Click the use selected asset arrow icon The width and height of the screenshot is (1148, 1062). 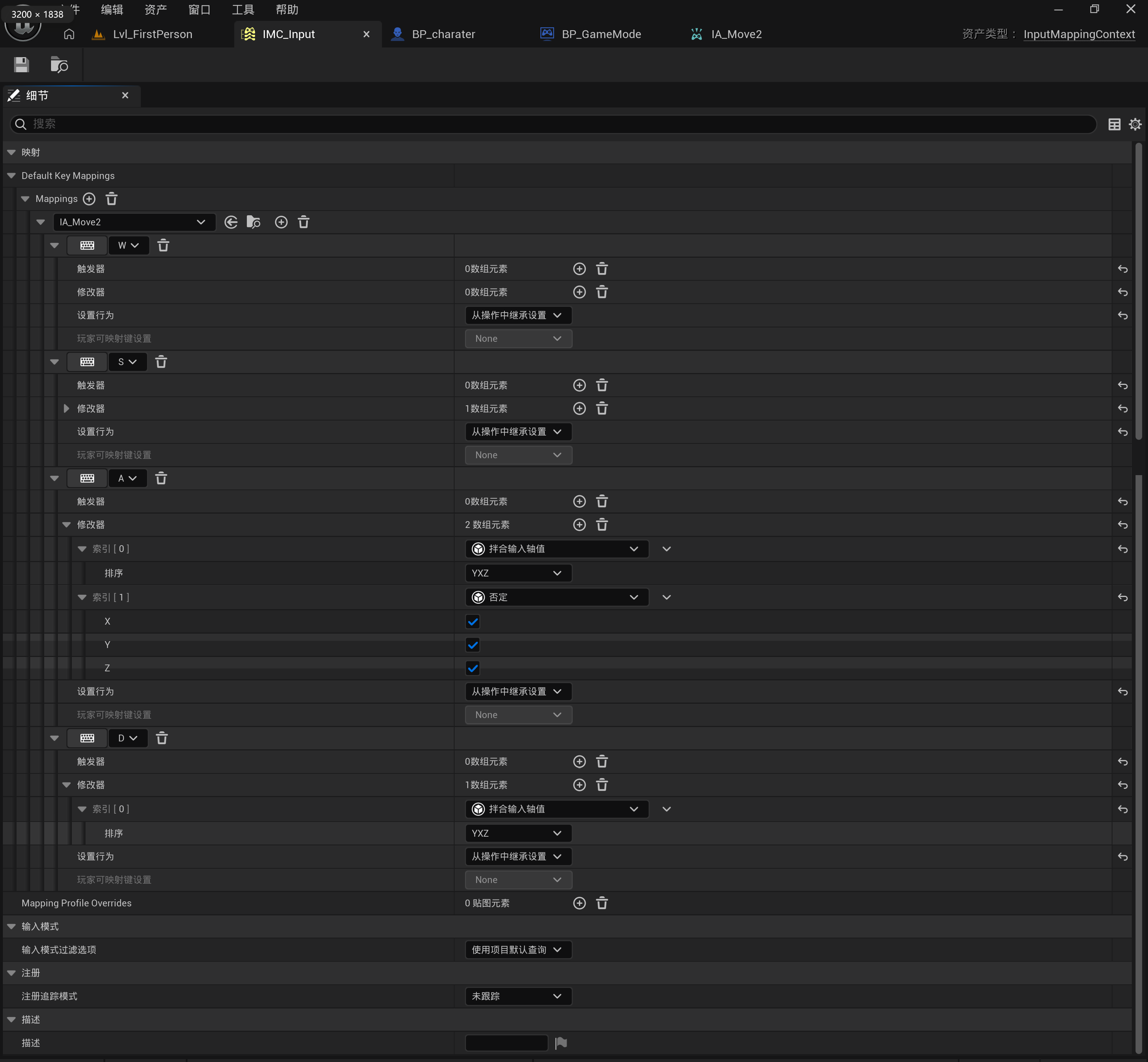point(231,222)
